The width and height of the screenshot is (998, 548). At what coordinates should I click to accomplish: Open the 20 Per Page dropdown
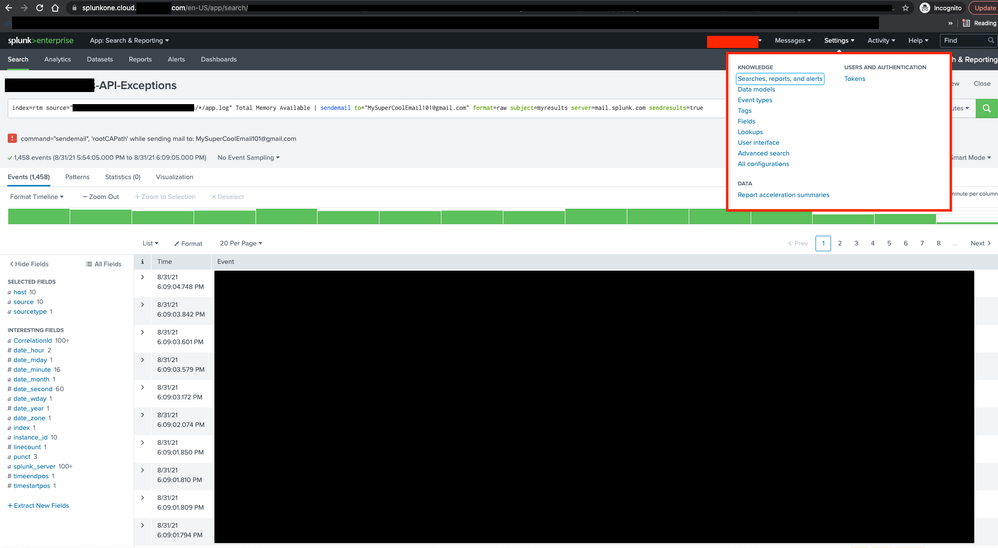241,243
